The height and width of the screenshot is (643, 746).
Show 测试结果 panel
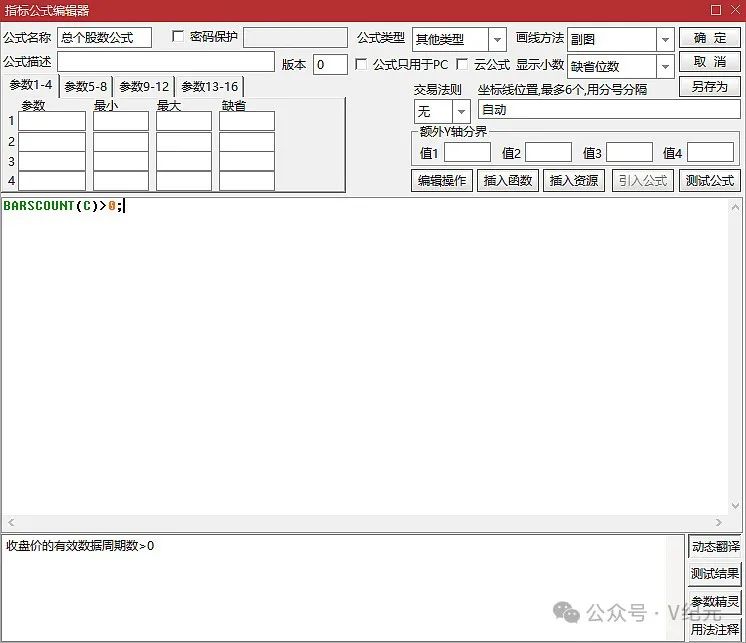[x=715, y=574]
